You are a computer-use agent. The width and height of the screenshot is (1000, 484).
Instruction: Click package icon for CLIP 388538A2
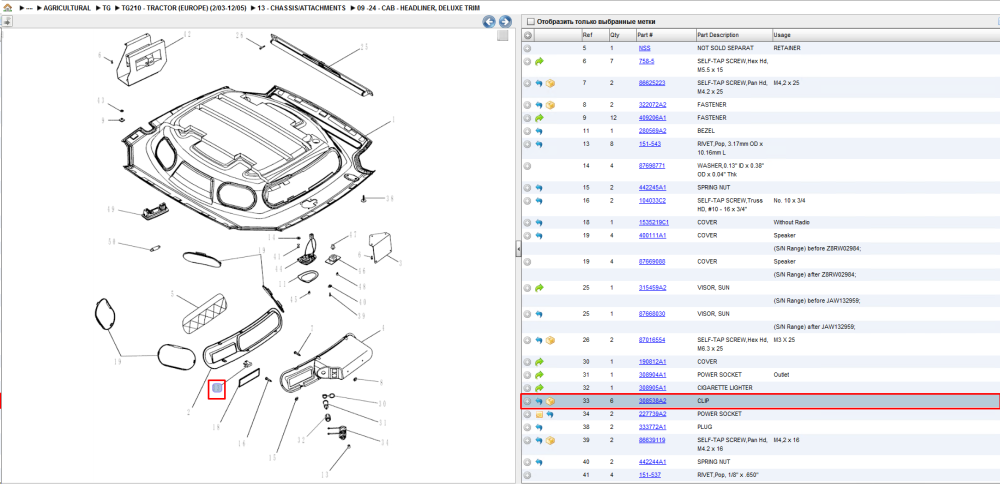pyautogui.click(x=550, y=401)
